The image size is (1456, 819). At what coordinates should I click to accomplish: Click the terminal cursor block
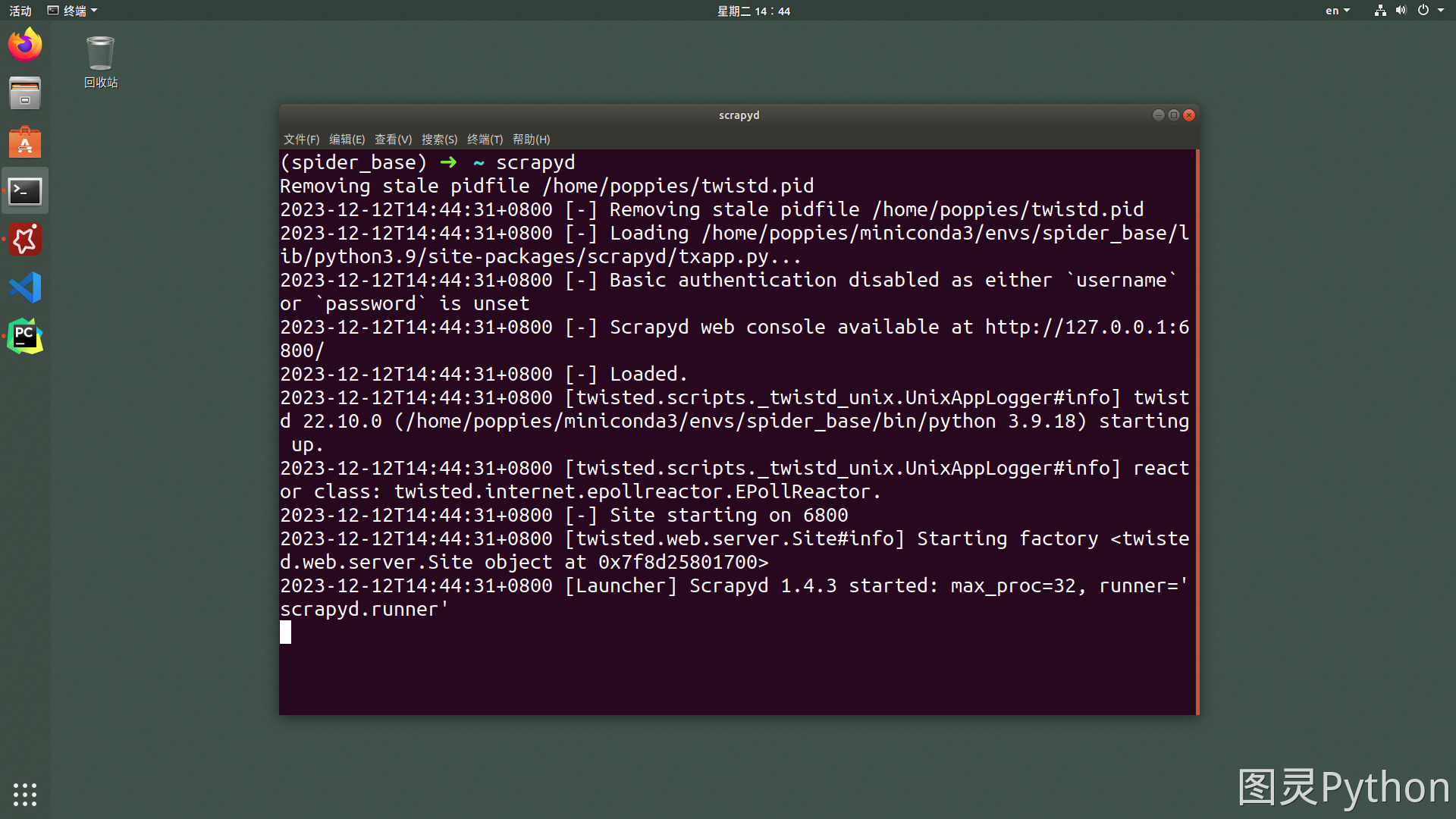point(285,632)
